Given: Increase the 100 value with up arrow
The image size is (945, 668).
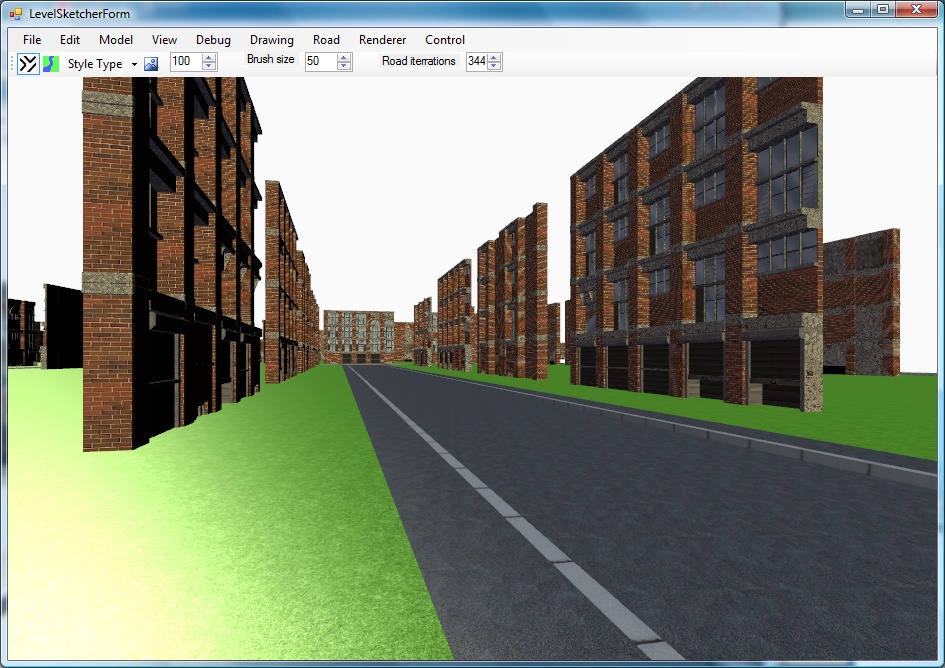Looking at the screenshot, I should 209,57.
